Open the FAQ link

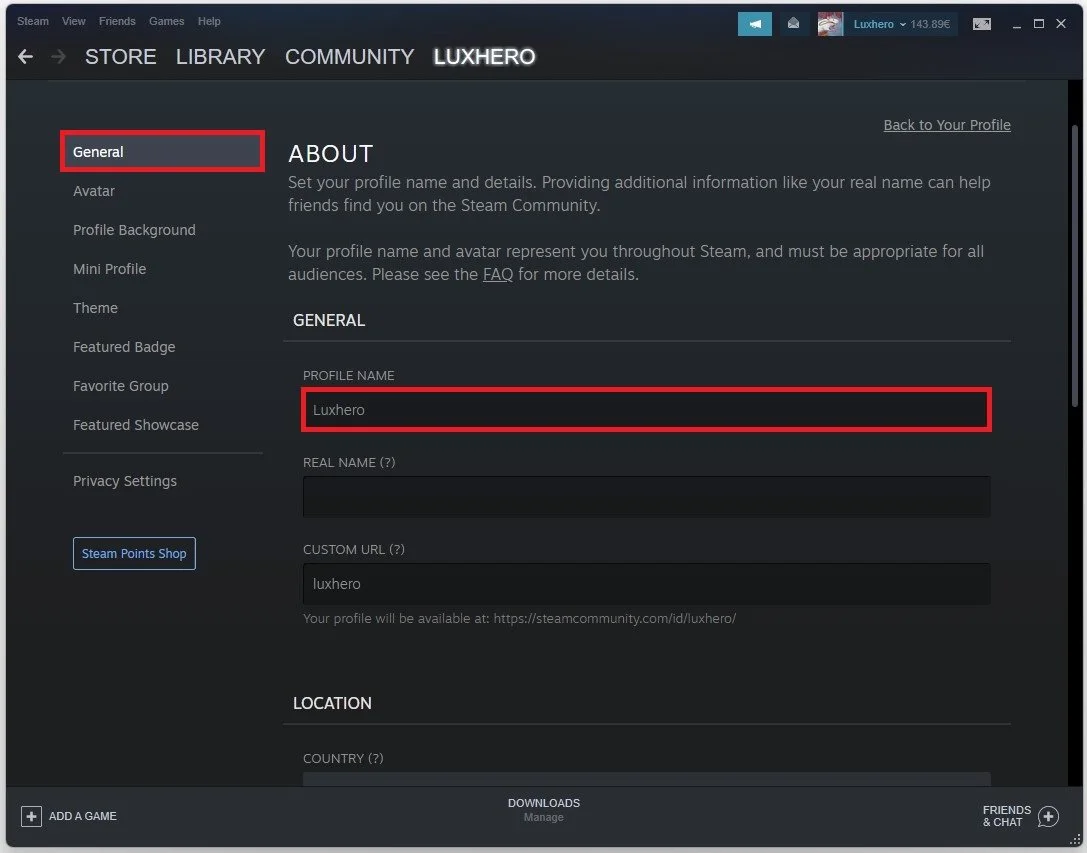[x=498, y=275]
